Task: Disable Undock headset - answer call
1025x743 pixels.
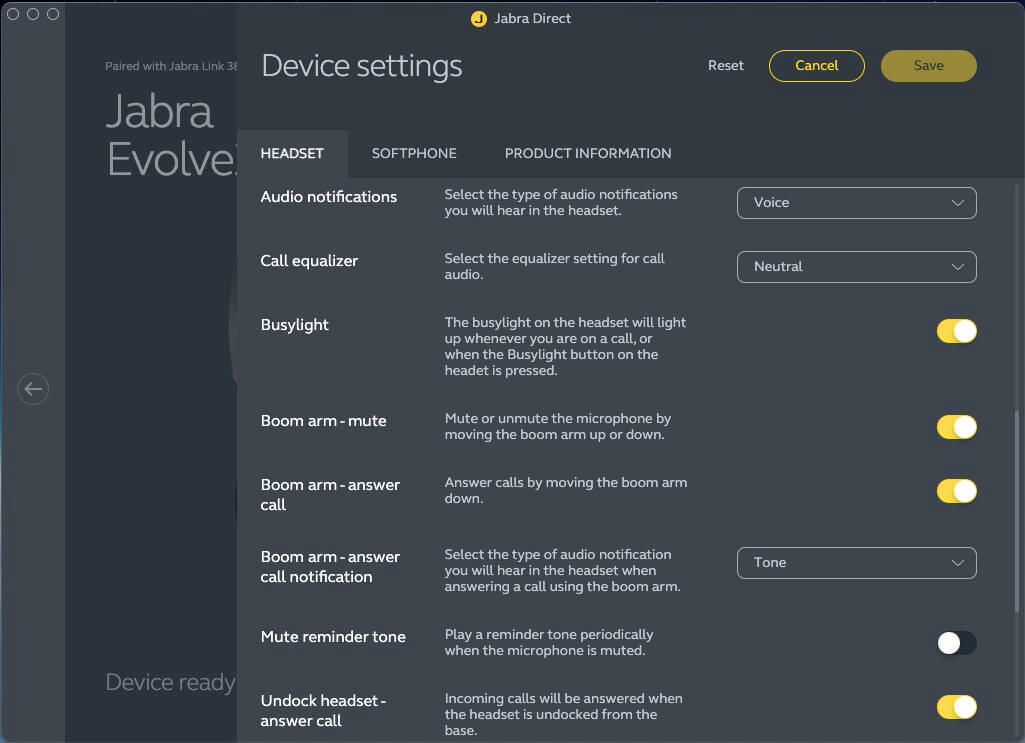Action: [x=956, y=707]
